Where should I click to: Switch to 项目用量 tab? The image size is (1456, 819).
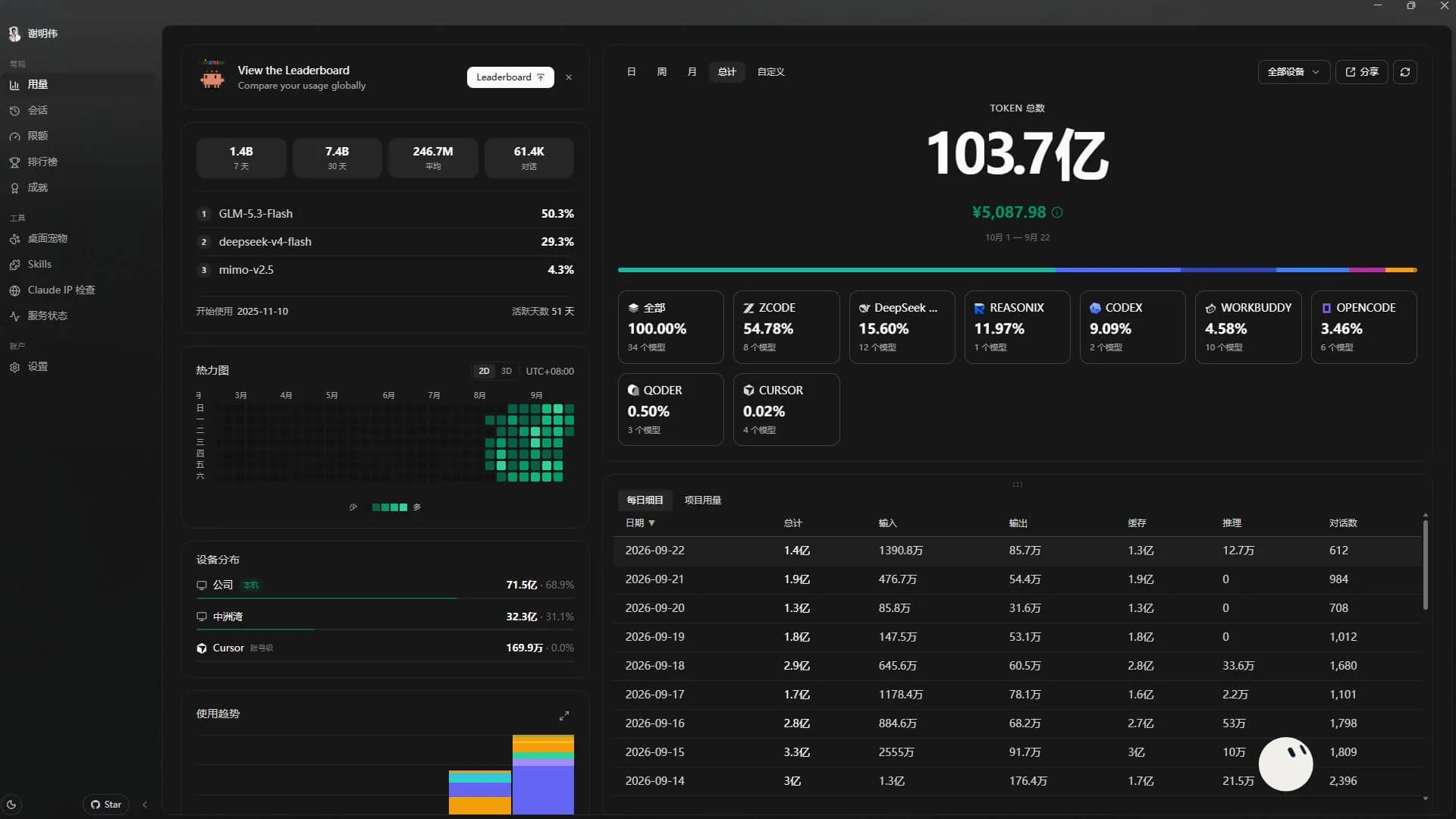pyautogui.click(x=702, y=500)
